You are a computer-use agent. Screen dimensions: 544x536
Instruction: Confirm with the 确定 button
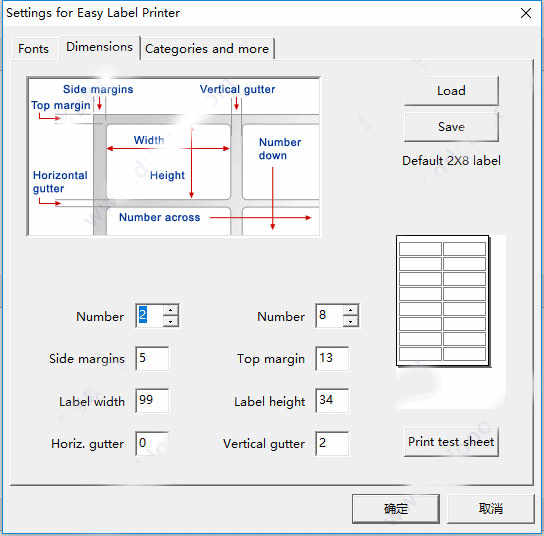[x=396, y=509]
